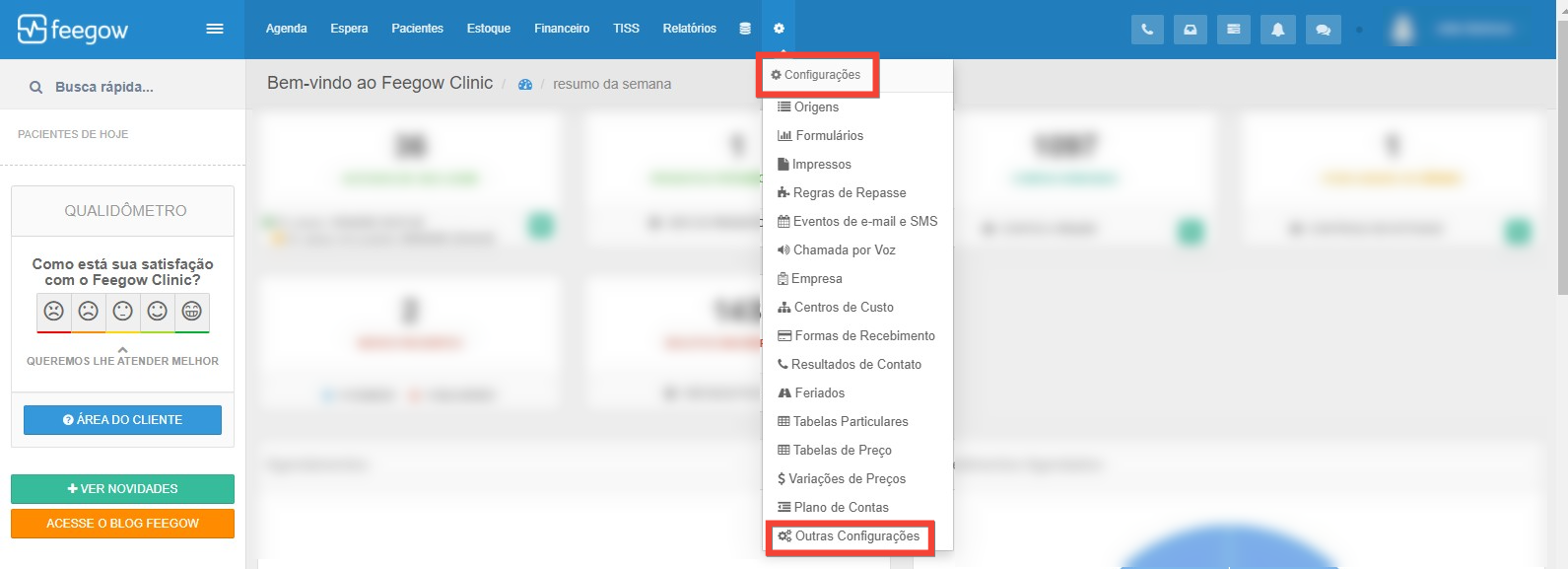Viewport: 1568px width, 569px height.
Task: Open the Pacientes menu
Action: tap(418, 29)
